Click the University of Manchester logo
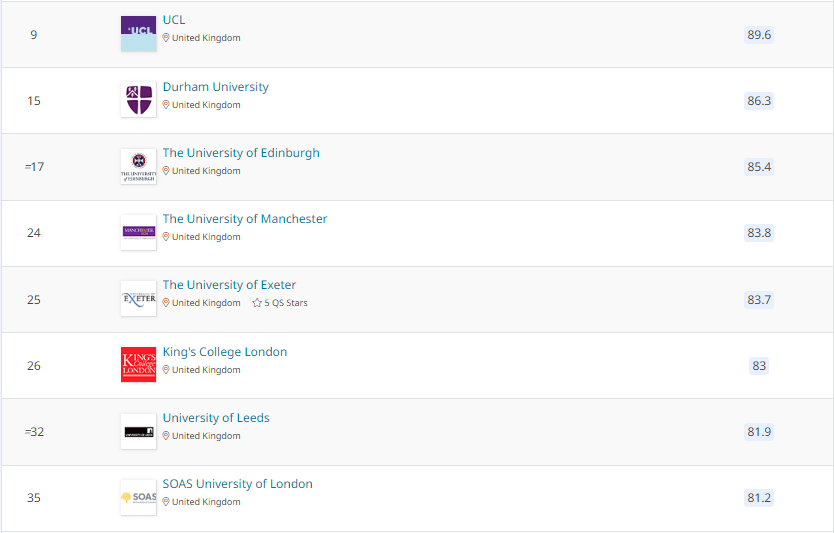This screenshot has width=834, height=533. click(x=138, y=232)
